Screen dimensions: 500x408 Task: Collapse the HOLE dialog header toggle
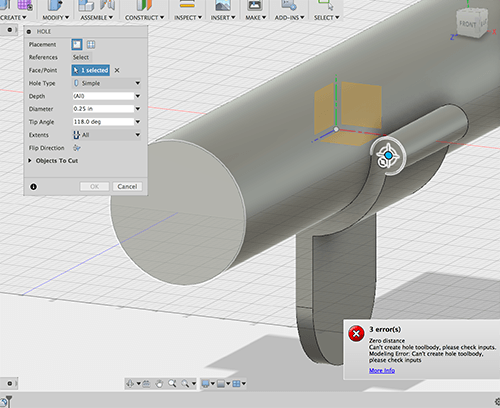(x=29, y=31)
